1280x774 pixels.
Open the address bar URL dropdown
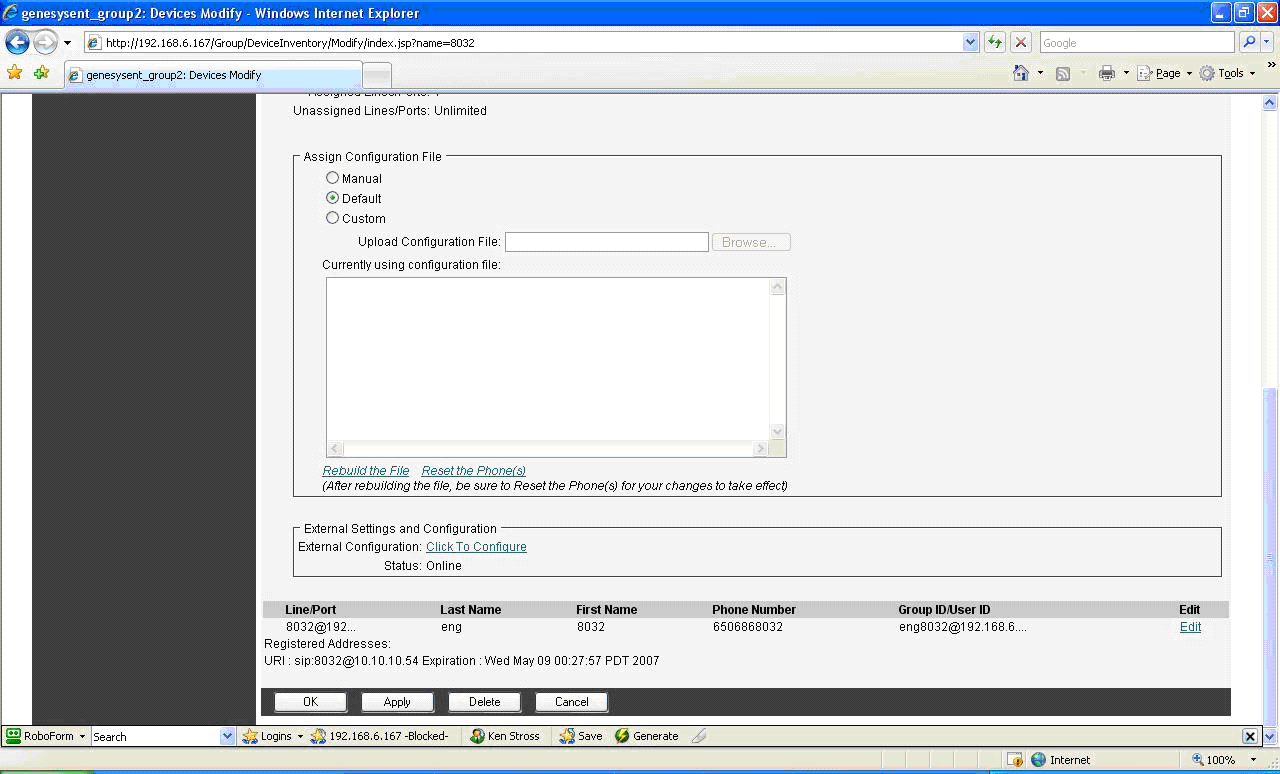(970, 43)
